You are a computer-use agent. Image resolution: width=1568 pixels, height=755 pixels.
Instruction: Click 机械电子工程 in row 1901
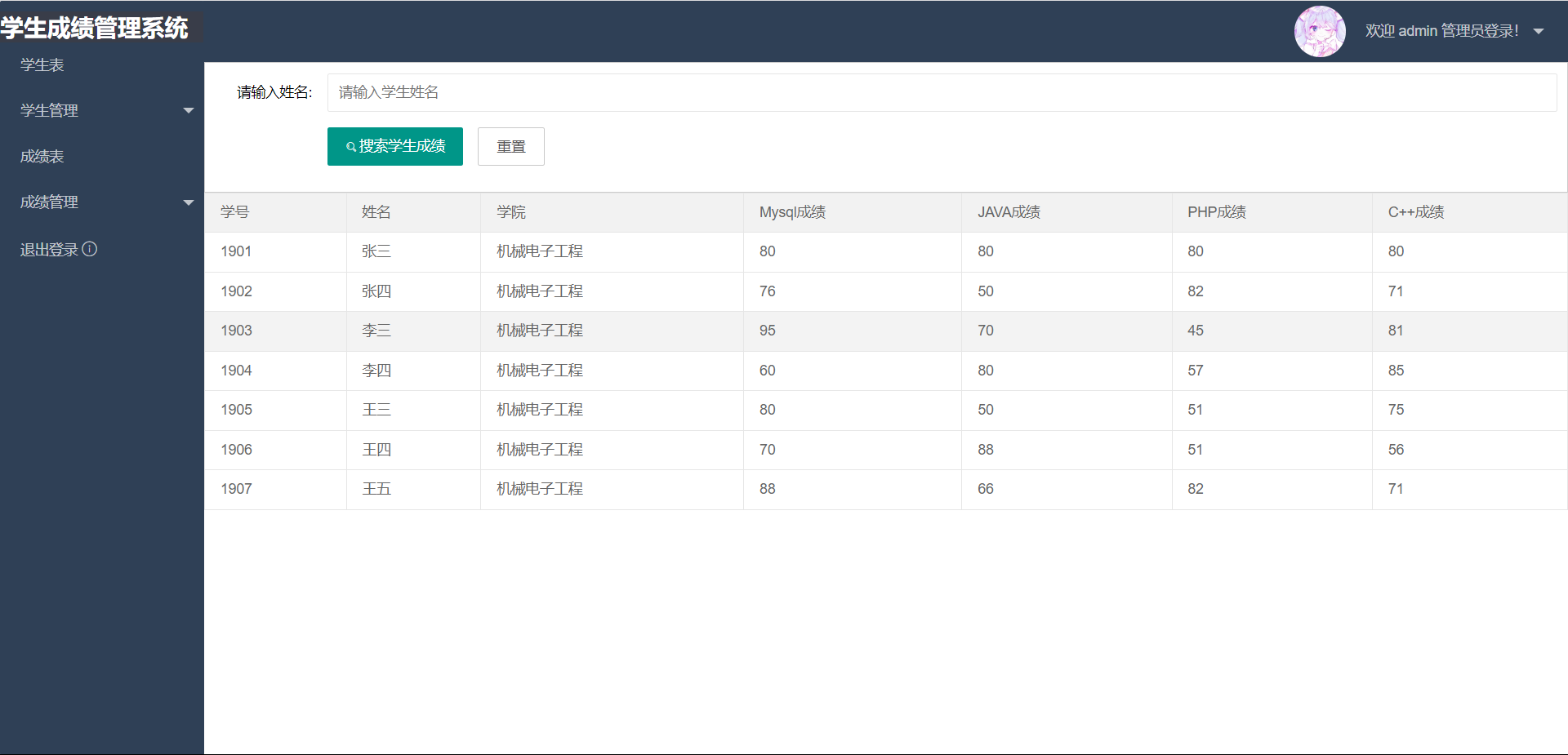point(540,251)
